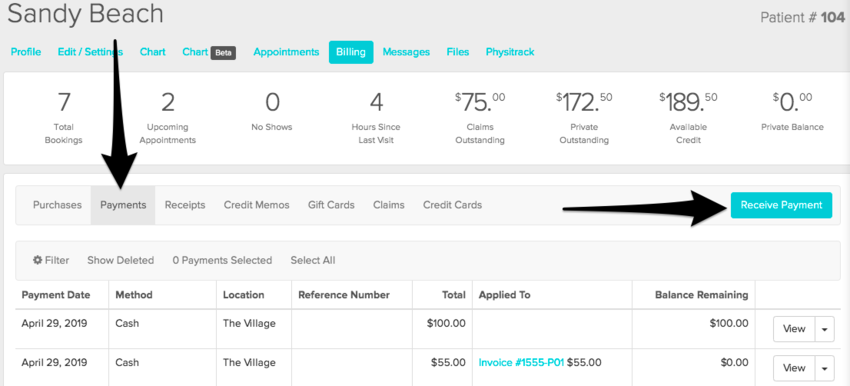
Task: Click the Claims Outstanding $75.00 stat
Action: [x=480, y=117]
